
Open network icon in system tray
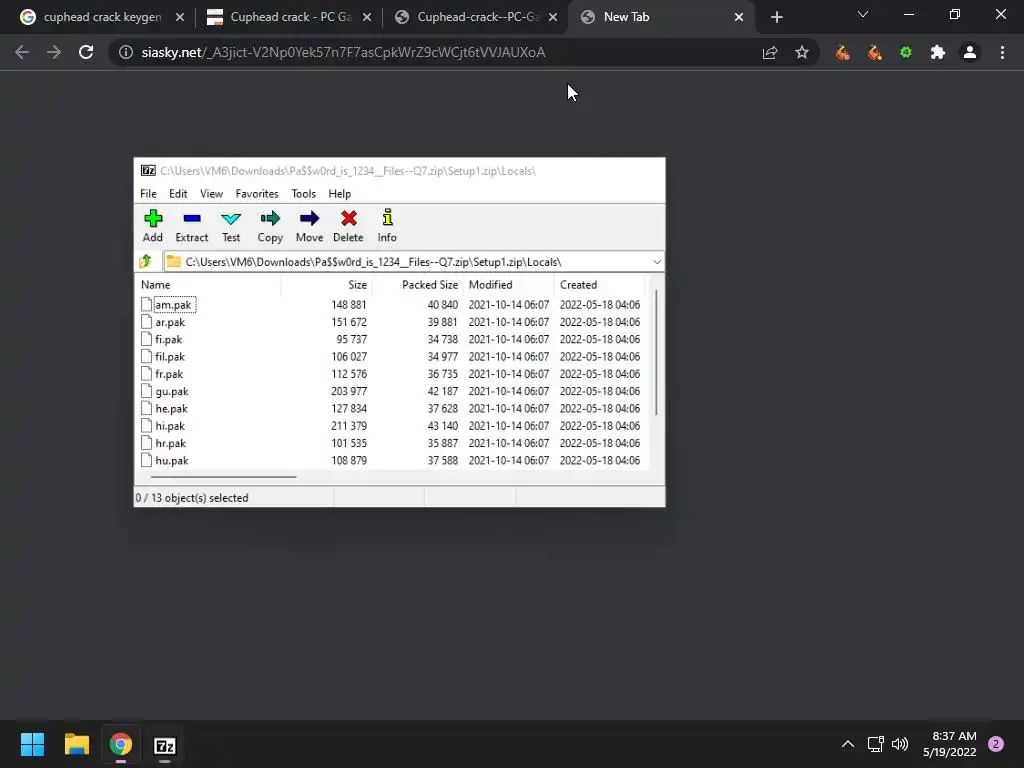click(x=875, y=744)
